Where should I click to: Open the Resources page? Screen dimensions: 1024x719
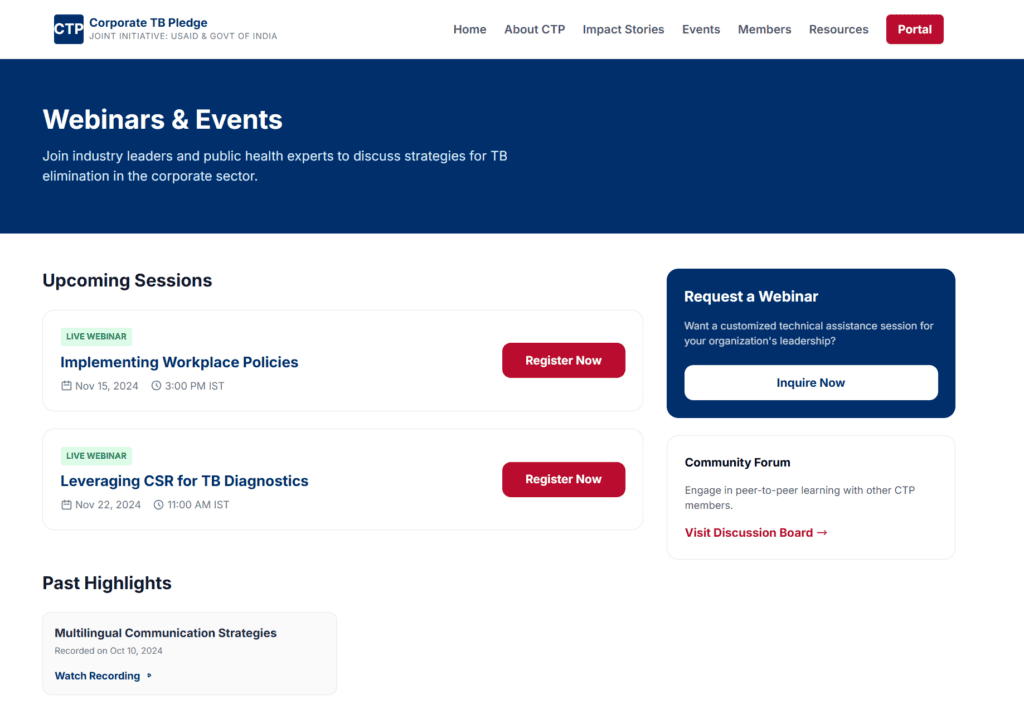(x=838, y=29)
